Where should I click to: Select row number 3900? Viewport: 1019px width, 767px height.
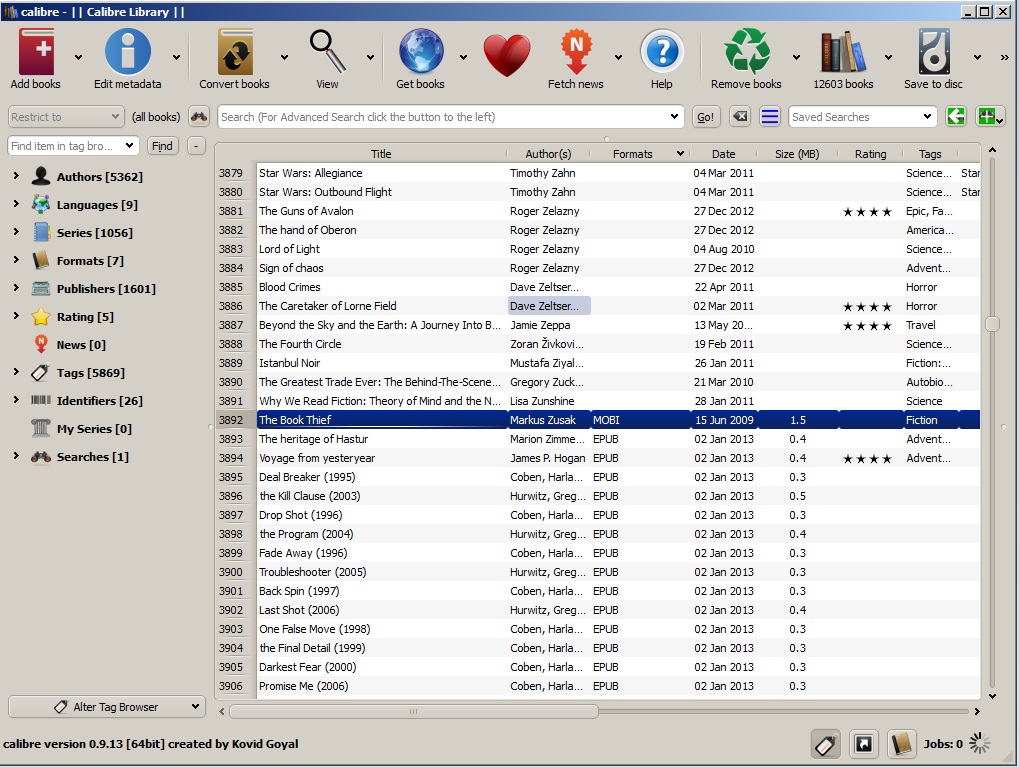click(x=231, y=572)
